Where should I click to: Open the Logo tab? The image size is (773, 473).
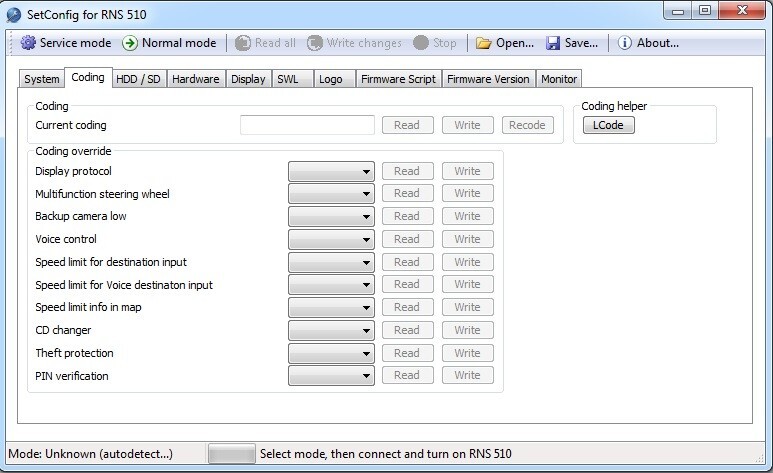(334, 79)
